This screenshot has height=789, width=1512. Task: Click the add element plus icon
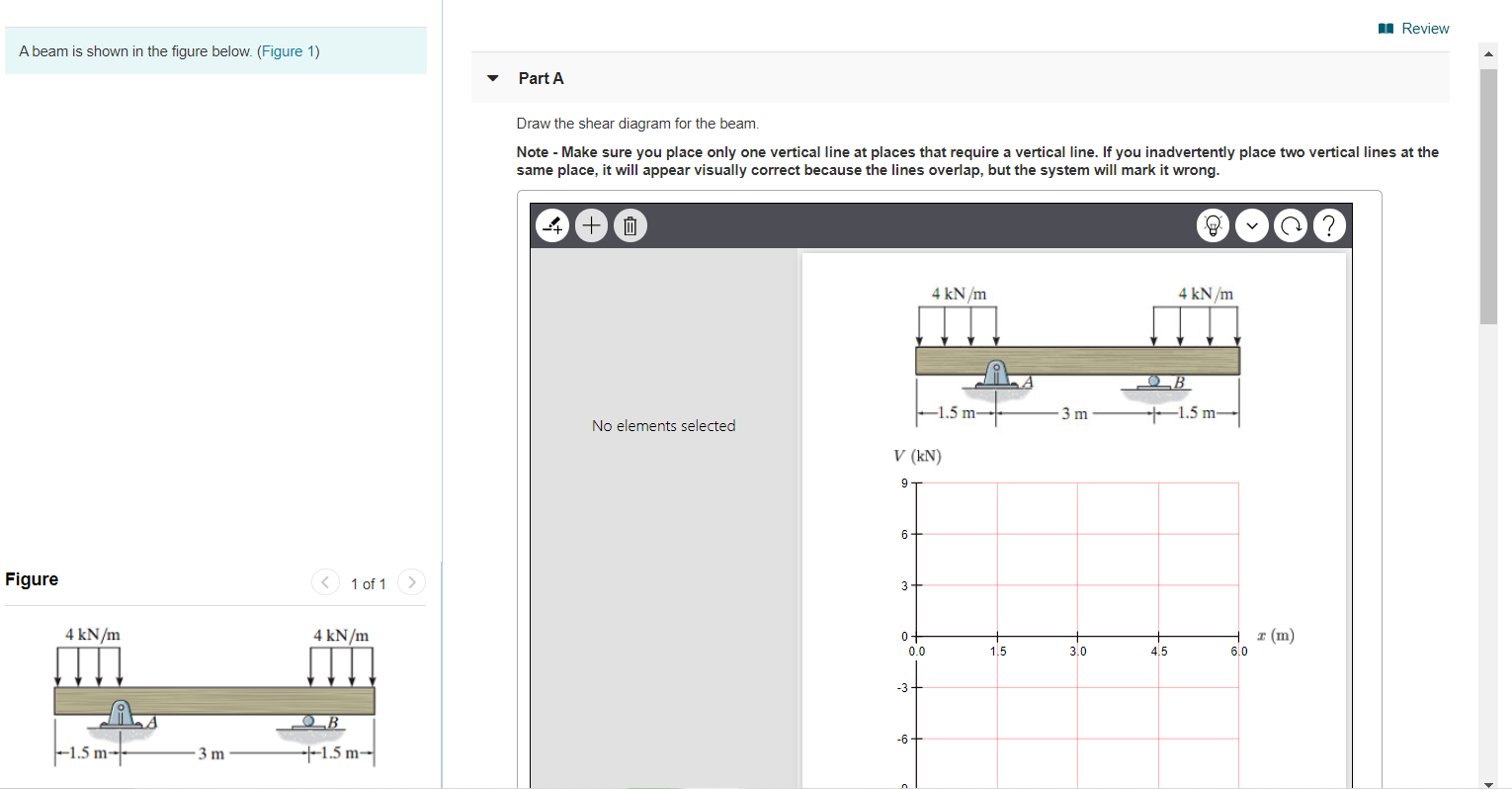click(591, 224)
